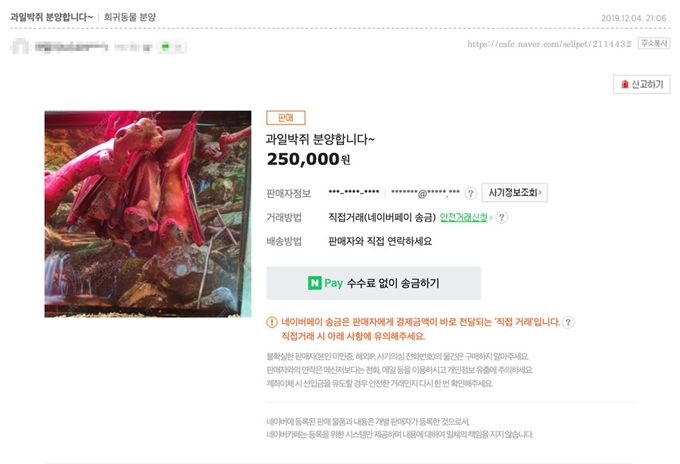Screen dimensions: 680x464
Task: Click help icon next to 안전거래신청
Action: pos(501,217)
